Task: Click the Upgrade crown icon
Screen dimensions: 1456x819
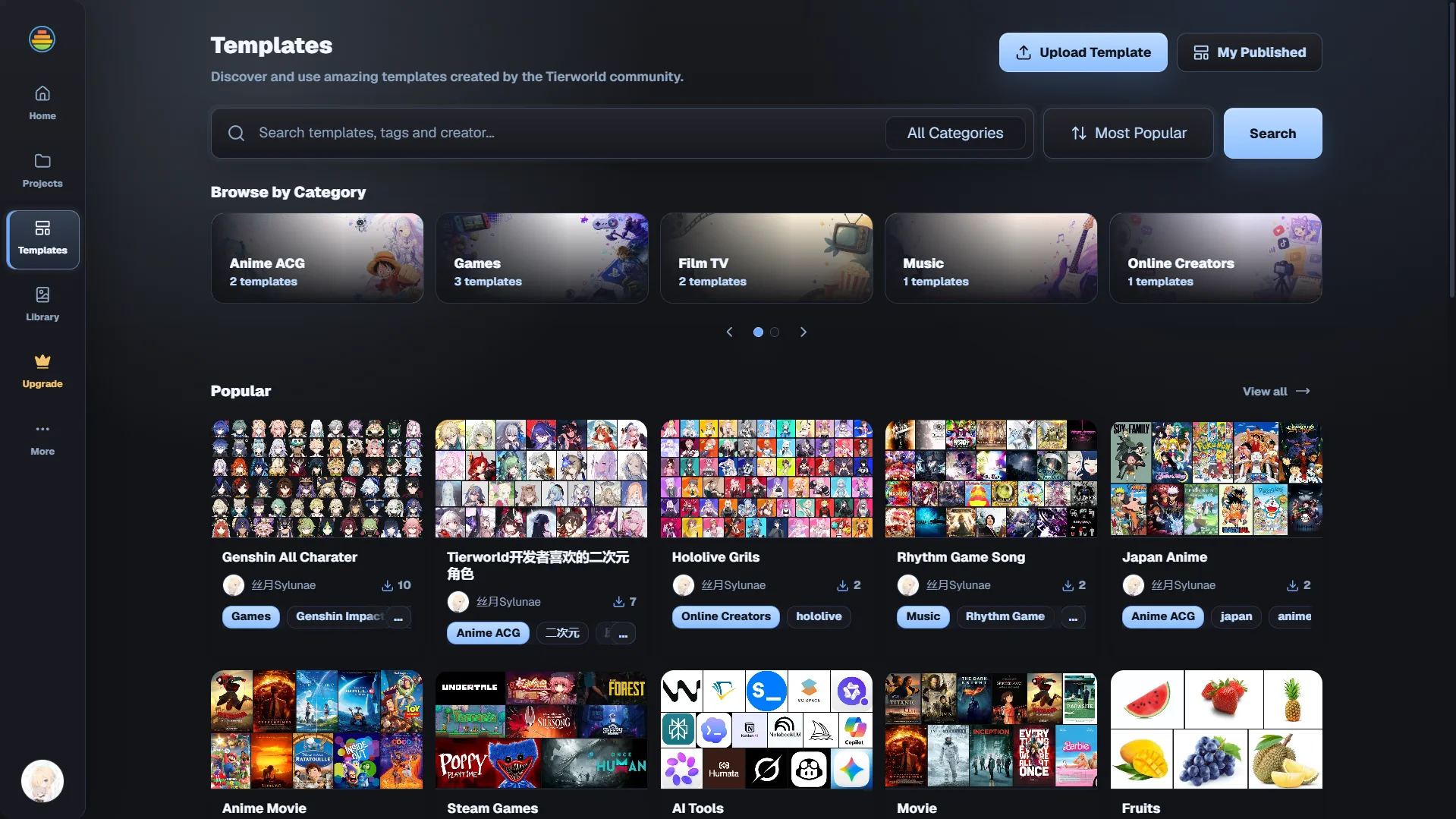Action: pyautogui.click(x=42, y=361)
